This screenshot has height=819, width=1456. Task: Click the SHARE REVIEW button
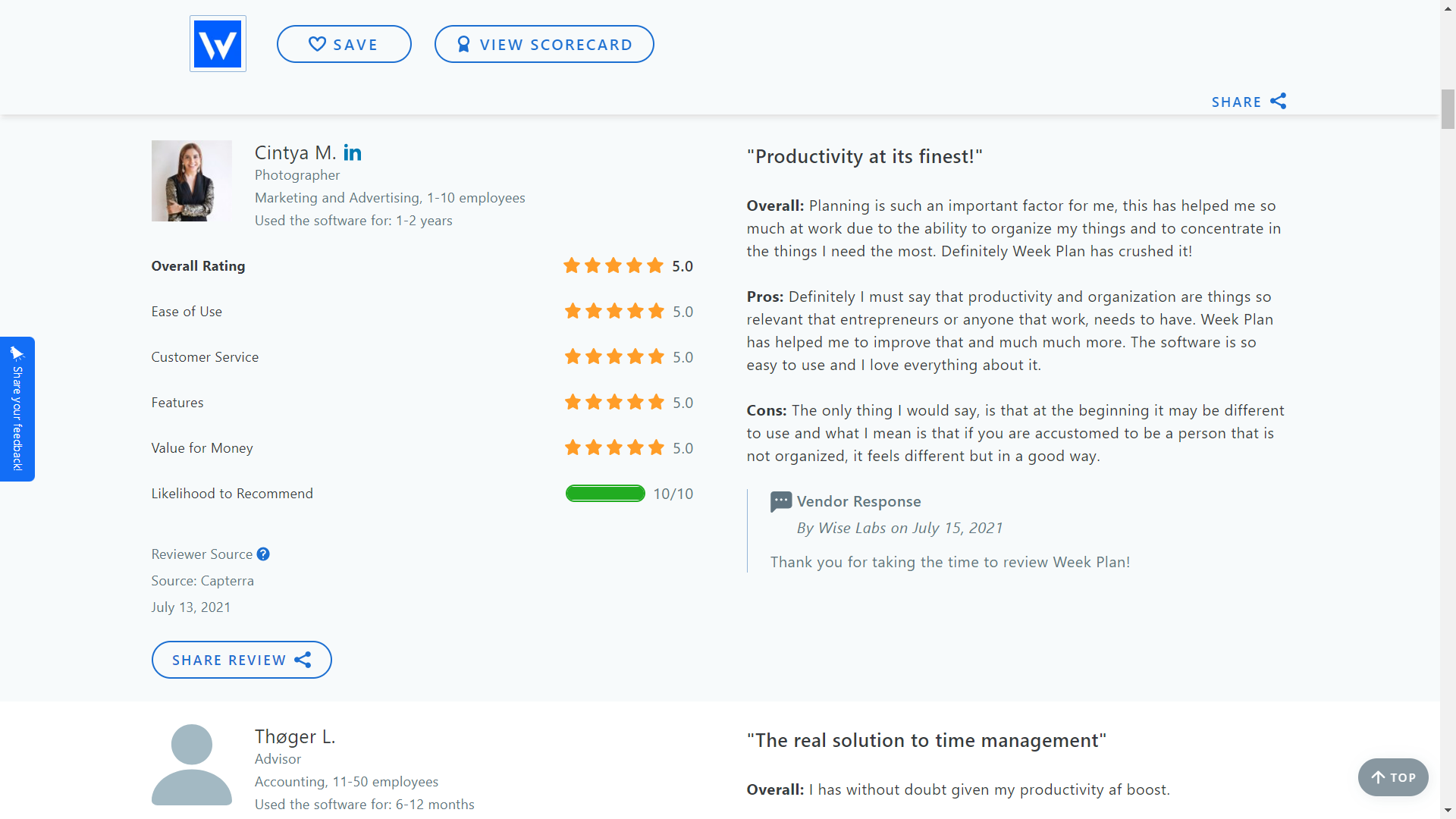pyautogui.click(x=241, y=660)
